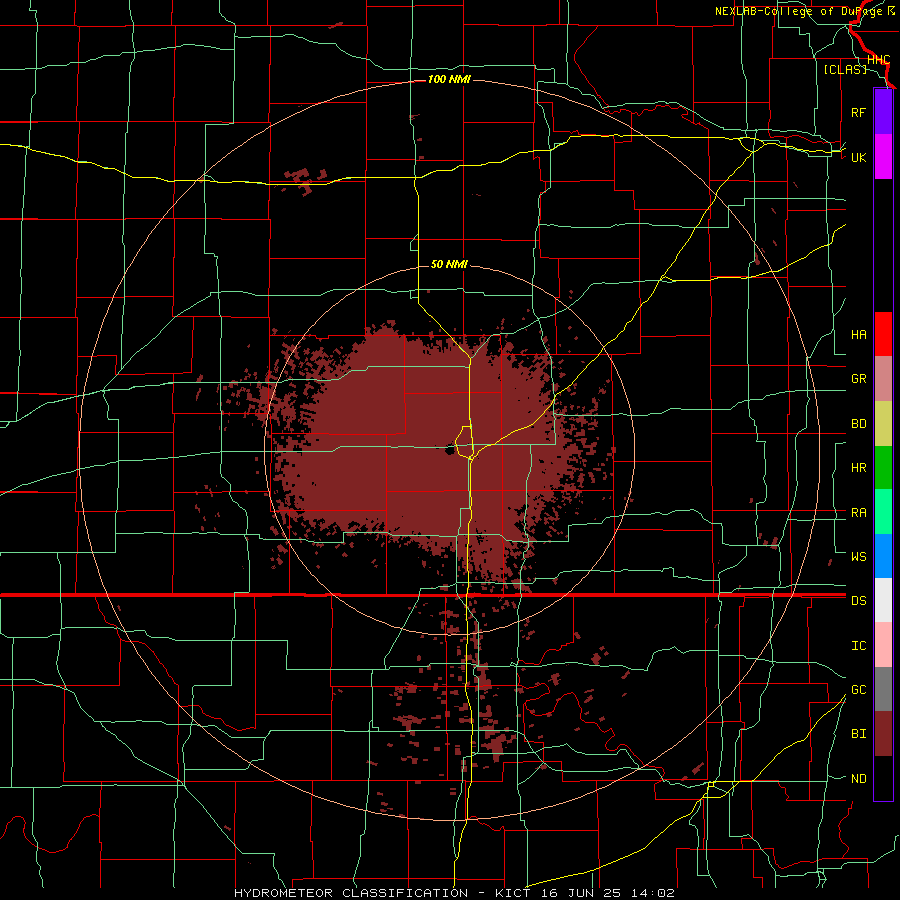900x900 pixels.
Task: Click the "UK" legend label text
Action: [x=858, y=157]
